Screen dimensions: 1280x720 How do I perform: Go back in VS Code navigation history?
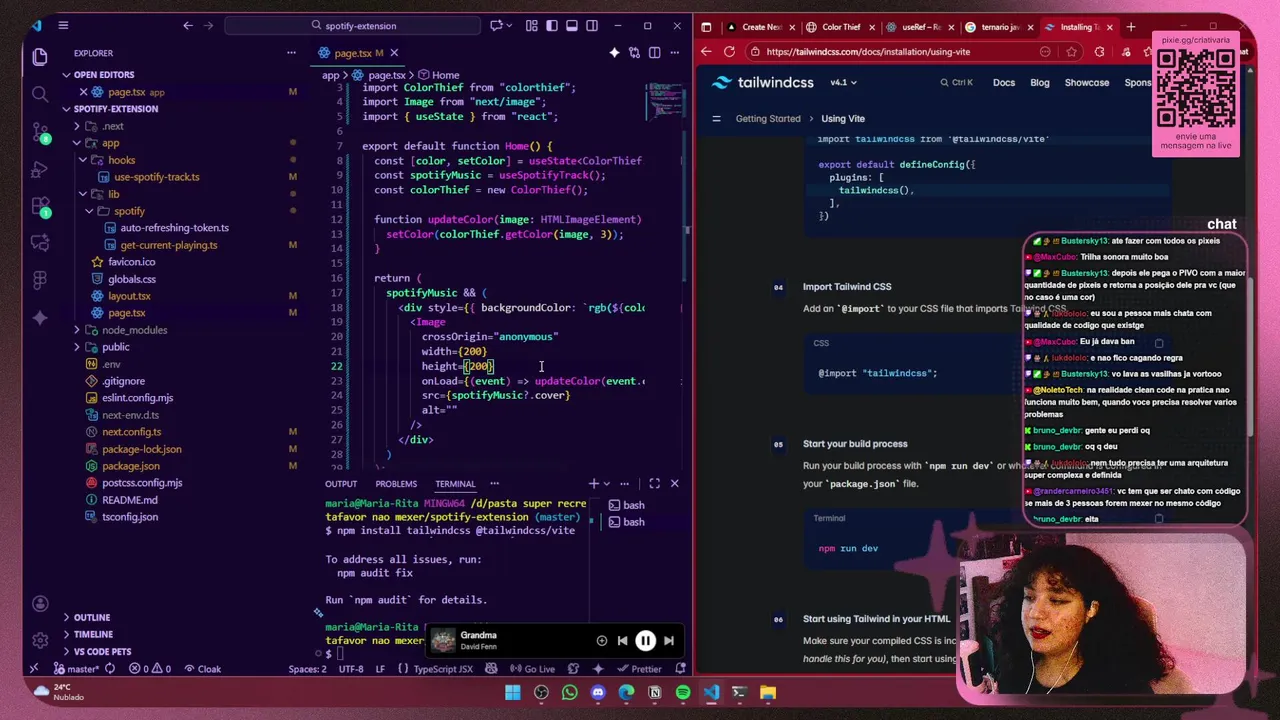(x=188, y=26)
